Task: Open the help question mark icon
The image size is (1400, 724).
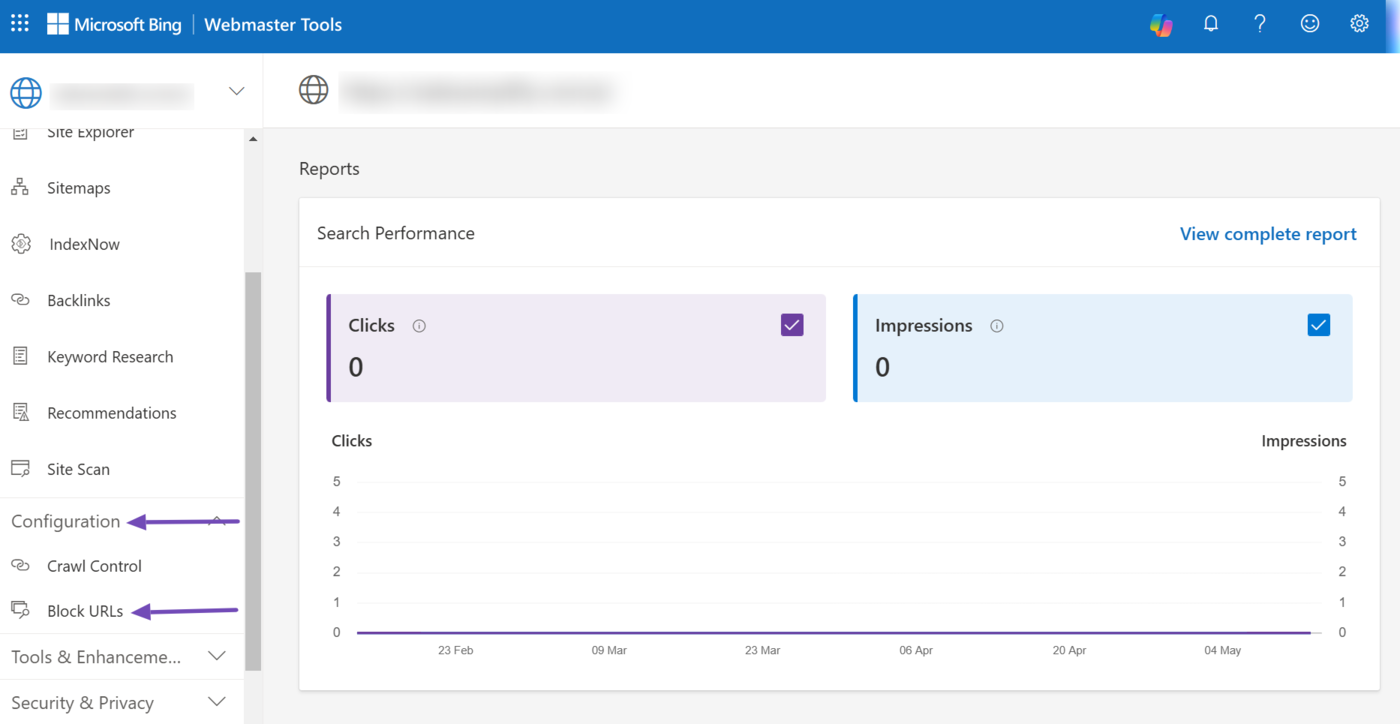Action: tap(1260, 24)
